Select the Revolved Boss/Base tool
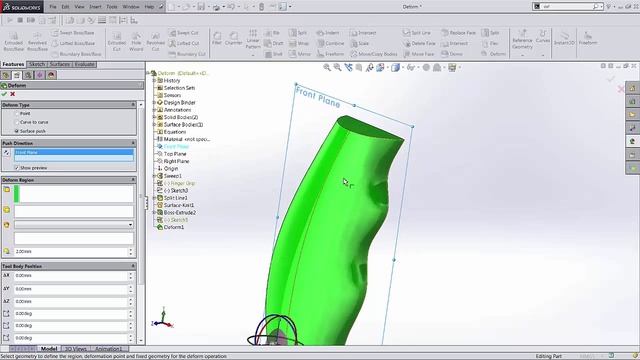This screenshot has height=360, width=640. point(37,42)
